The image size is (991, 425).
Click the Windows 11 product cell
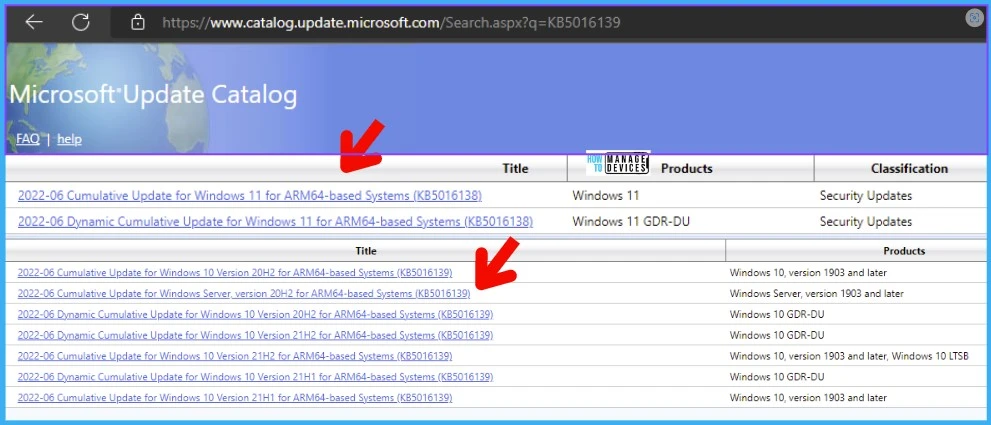pyautogui.click(x=605, y=196)
